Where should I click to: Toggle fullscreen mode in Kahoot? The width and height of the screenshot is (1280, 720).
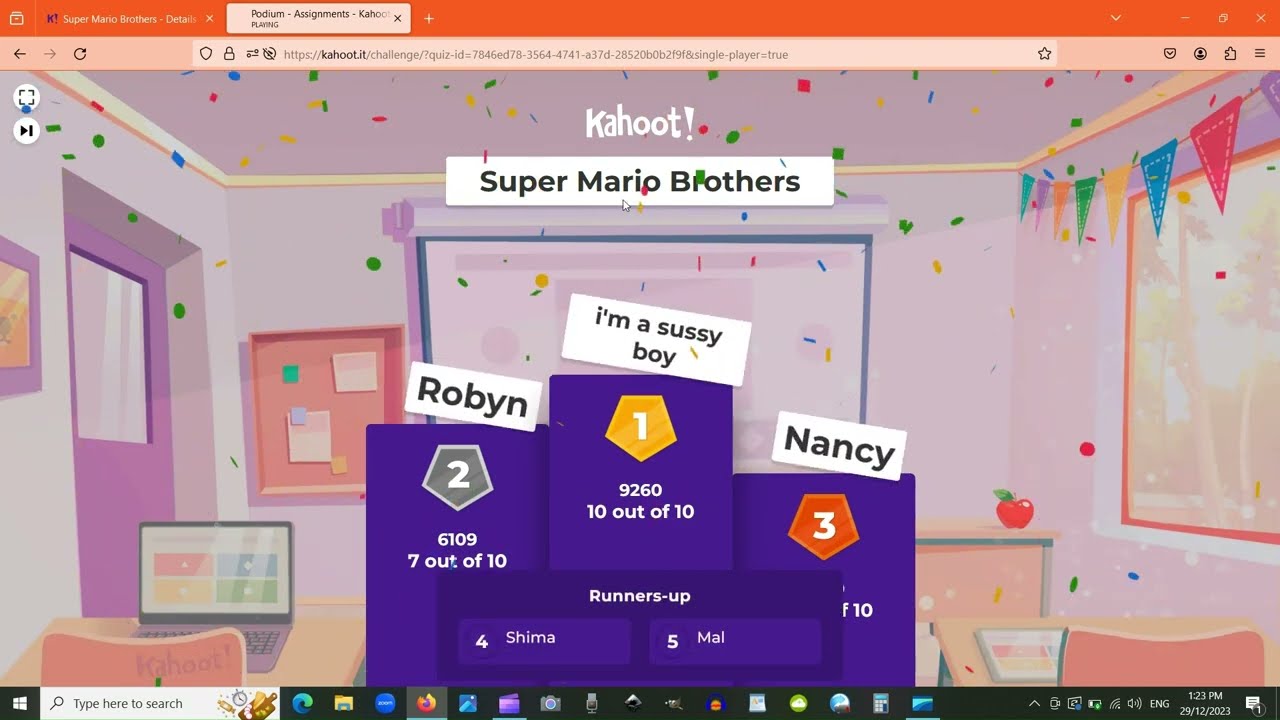tap(27, 97)
